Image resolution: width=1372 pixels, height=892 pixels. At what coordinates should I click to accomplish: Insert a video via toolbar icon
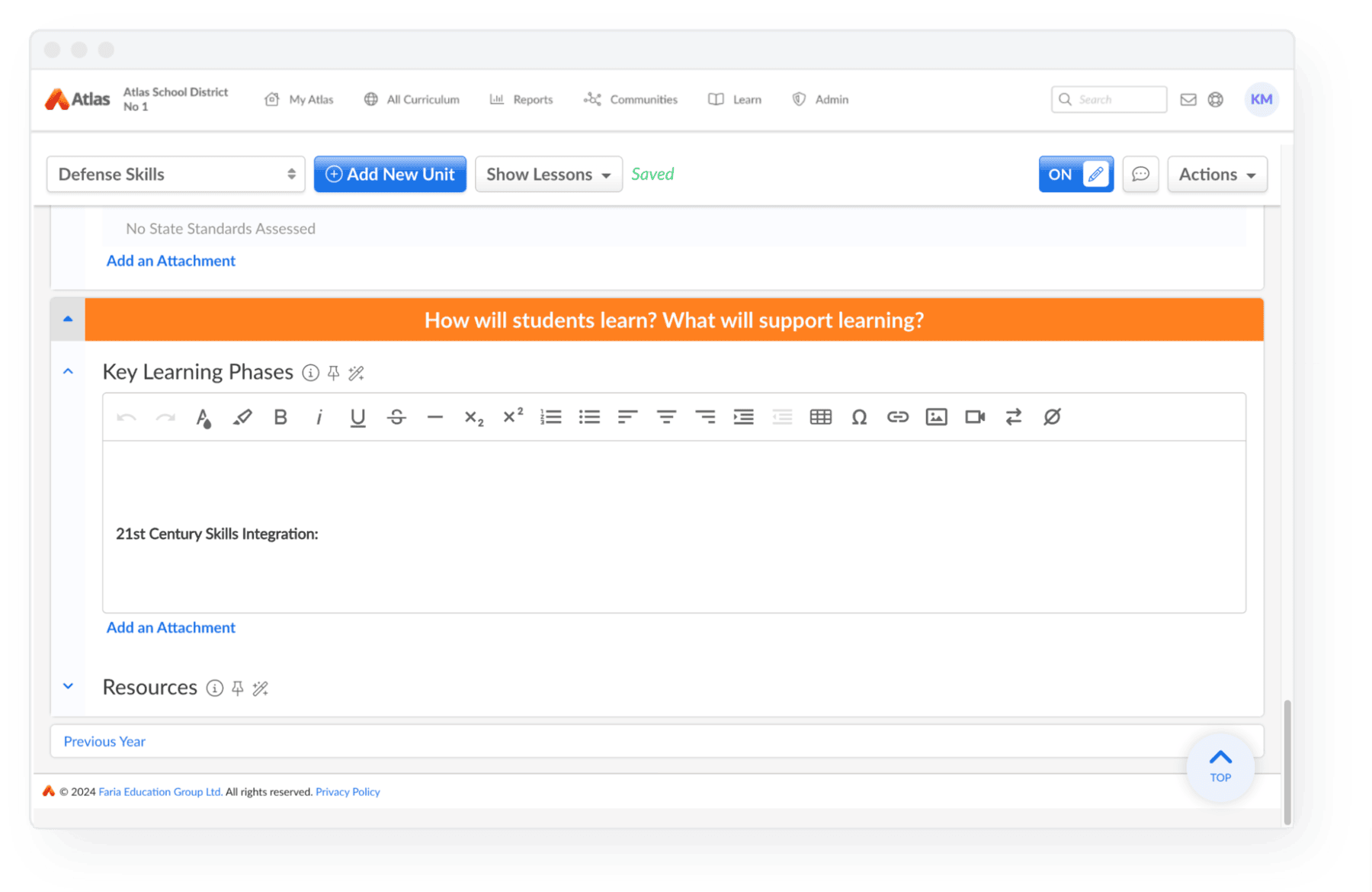(975, 417)
